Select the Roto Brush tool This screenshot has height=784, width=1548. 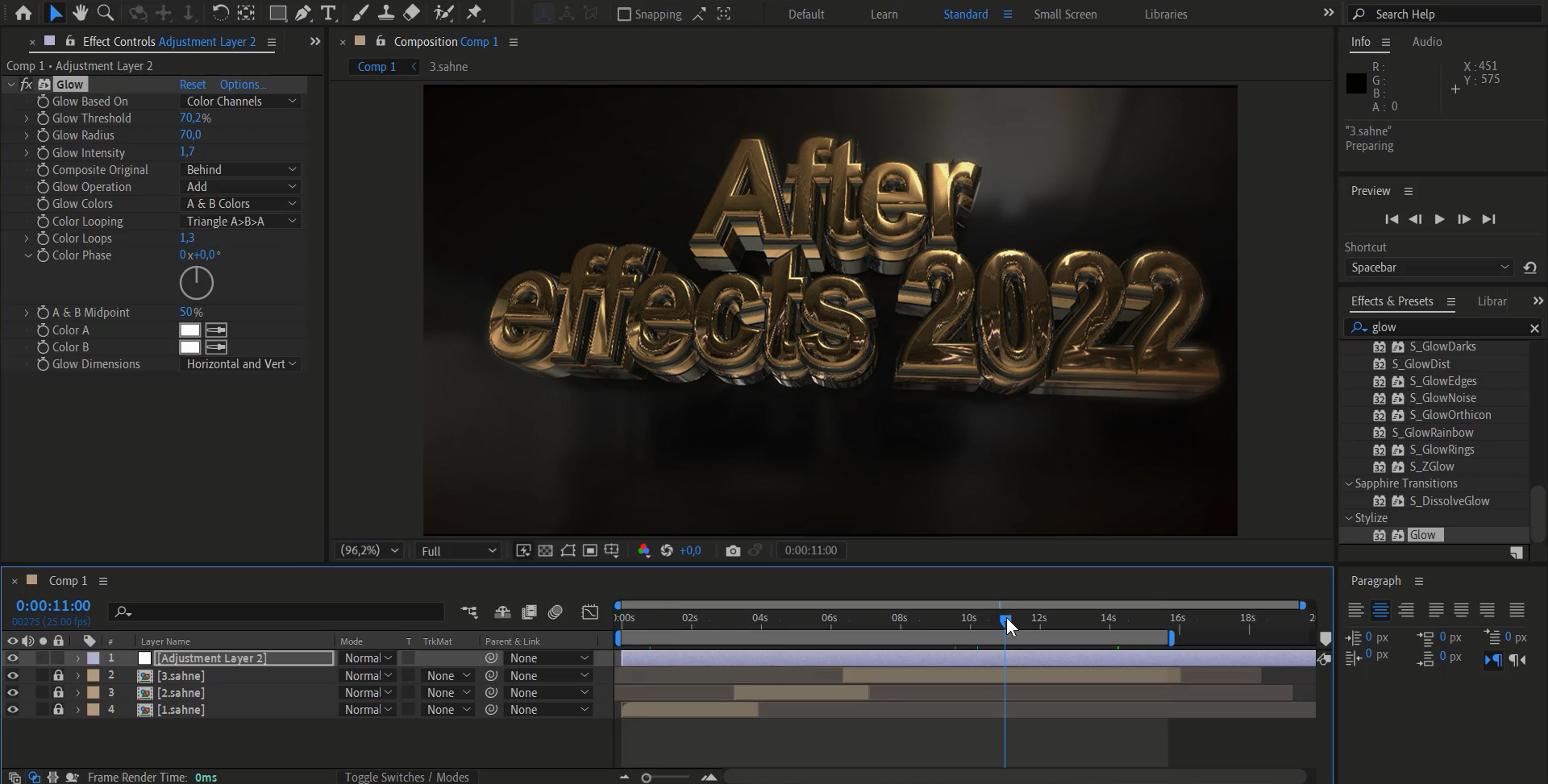[x=443, y=13]
